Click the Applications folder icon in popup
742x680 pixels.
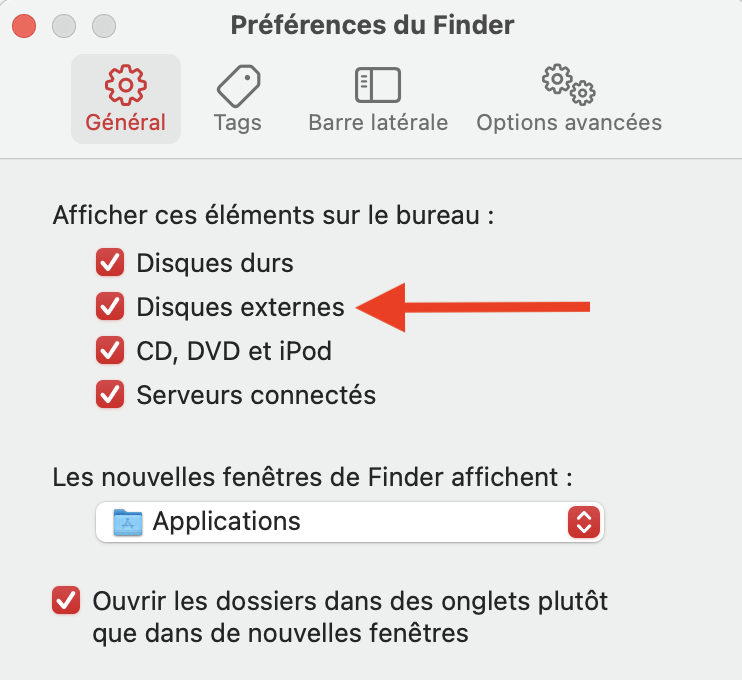128,521
